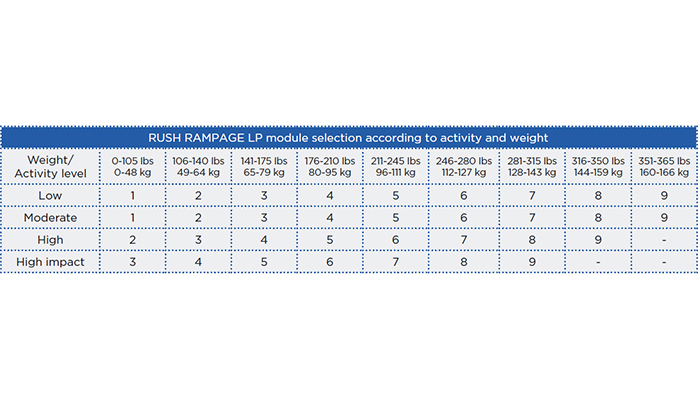Click module 3 in the High impact row
700x400 pixels.
pyautogui.click(x=131, y=262)
